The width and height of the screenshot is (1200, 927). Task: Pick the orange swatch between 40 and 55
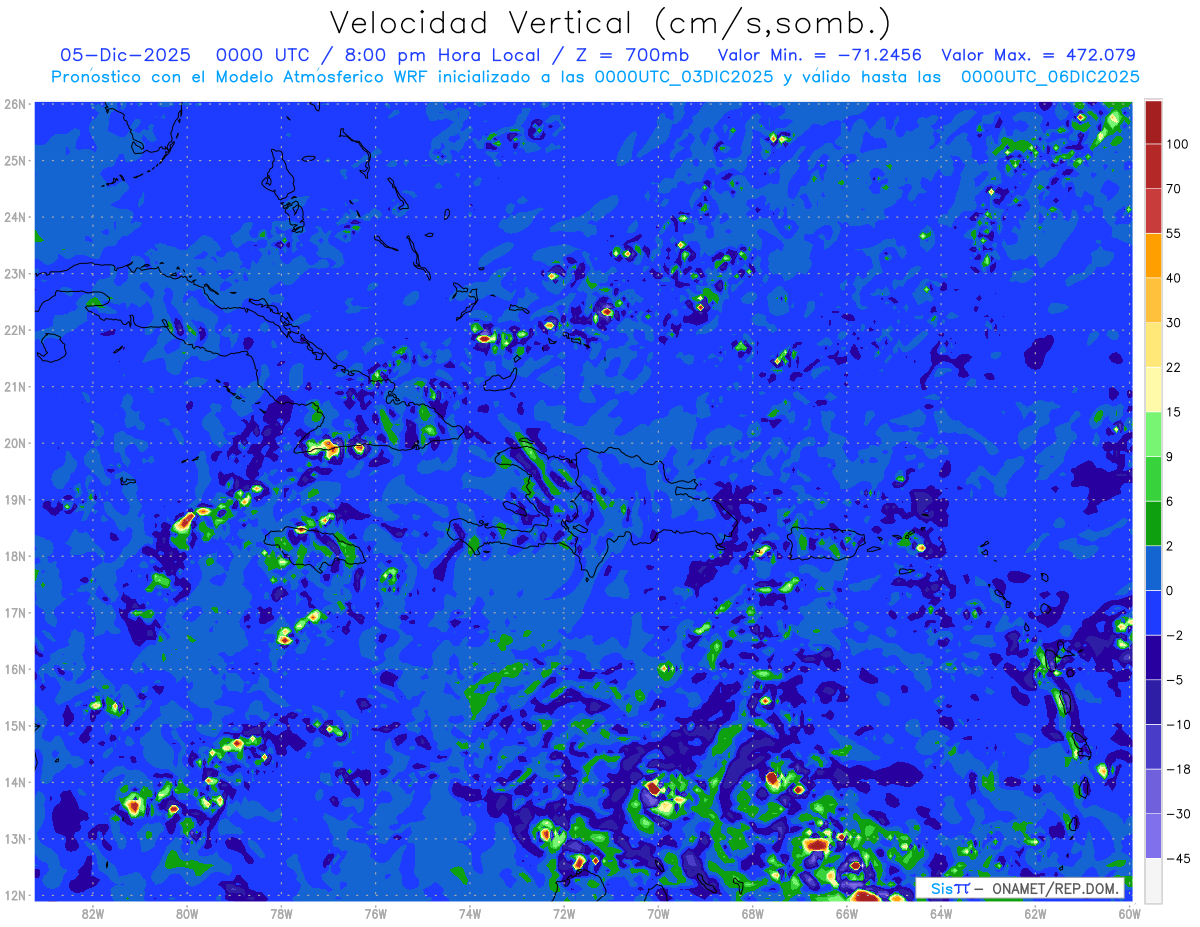pos(1153,255)
